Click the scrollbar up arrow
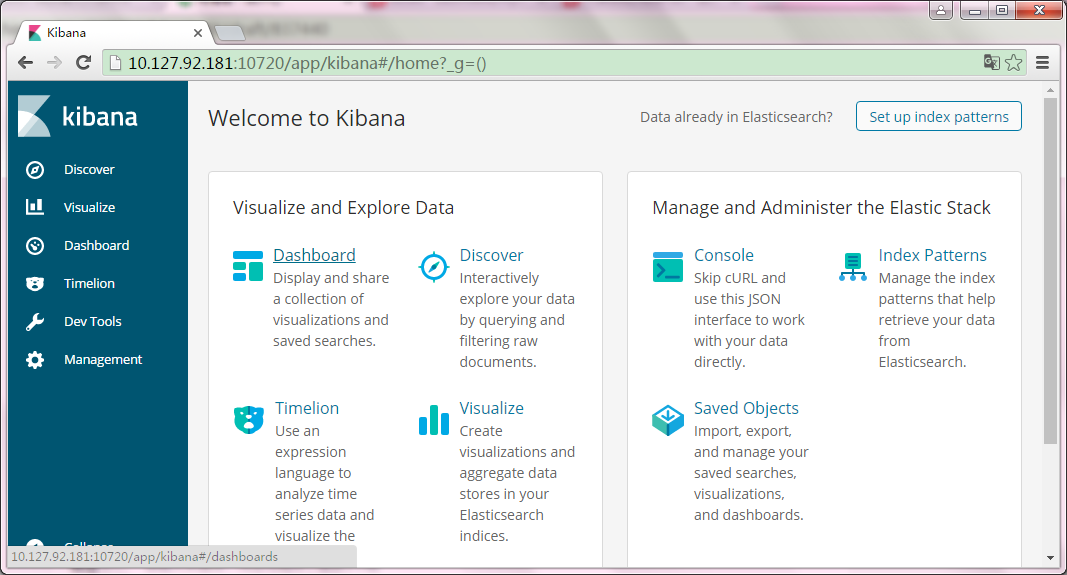The image size is (1067, 575). click(x=1050, y=90)
